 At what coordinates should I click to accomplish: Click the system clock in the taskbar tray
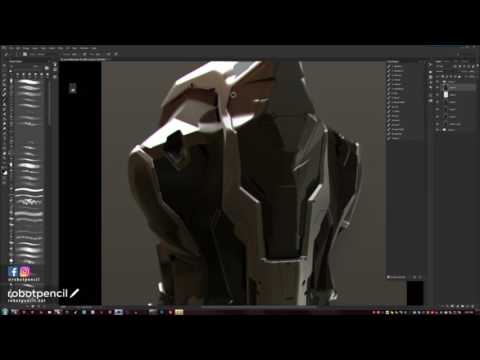pyautogui.click(x=469, y=312)
